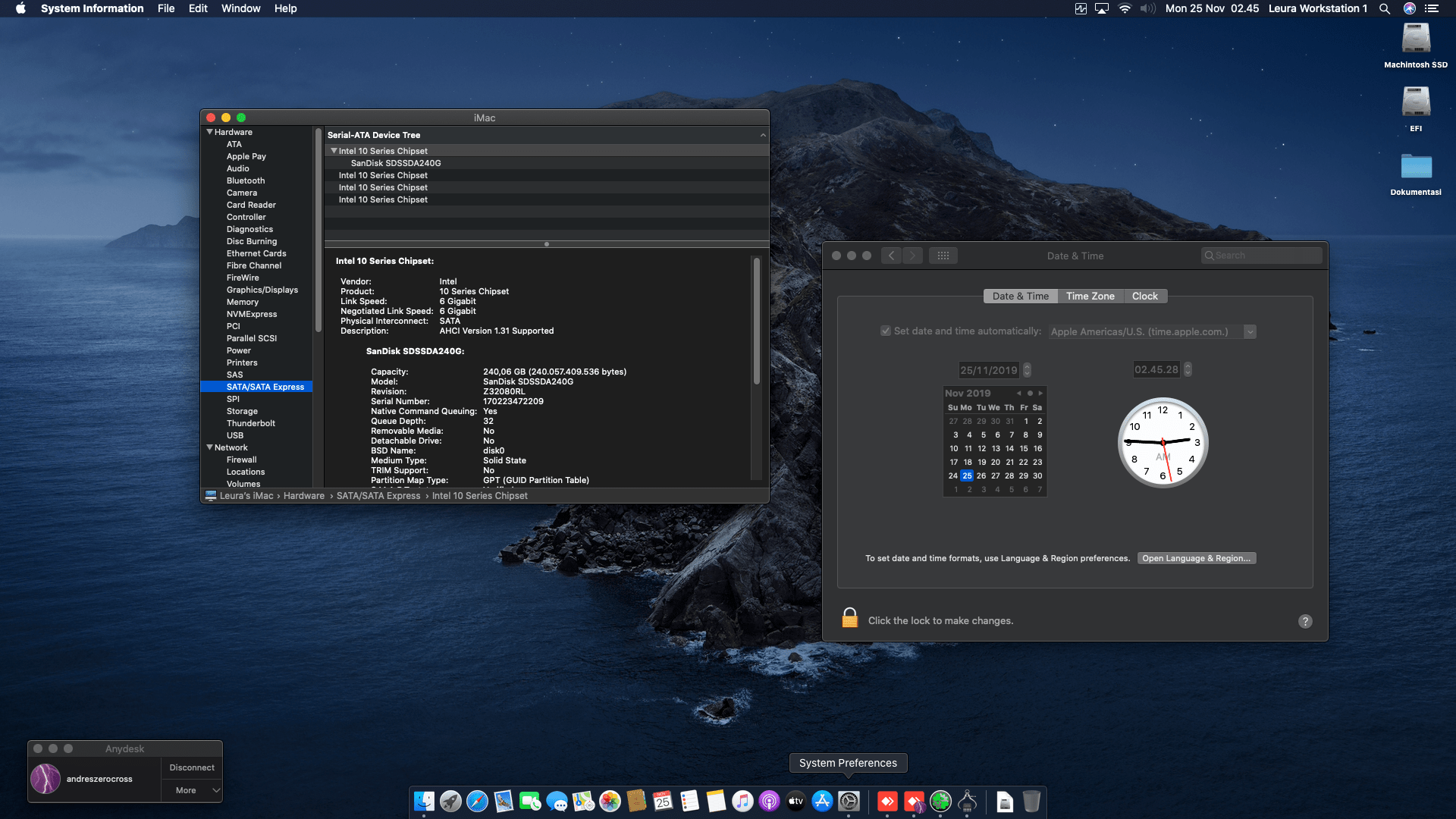
Task: Open the Help menu
Action: 285,8
